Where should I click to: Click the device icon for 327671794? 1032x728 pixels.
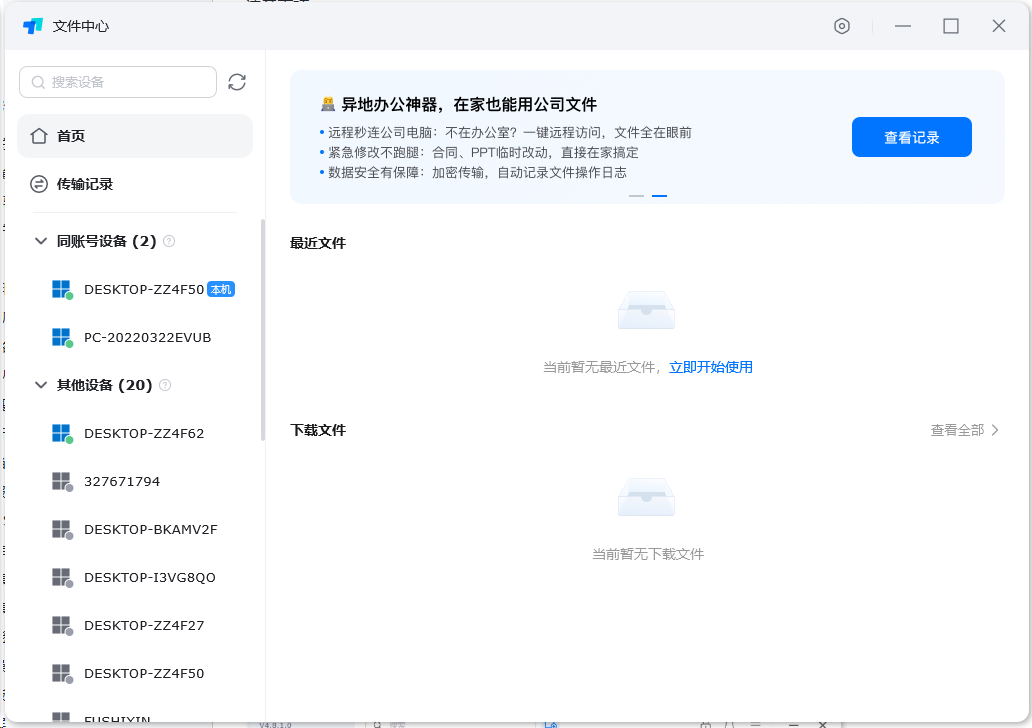point(62,482)
